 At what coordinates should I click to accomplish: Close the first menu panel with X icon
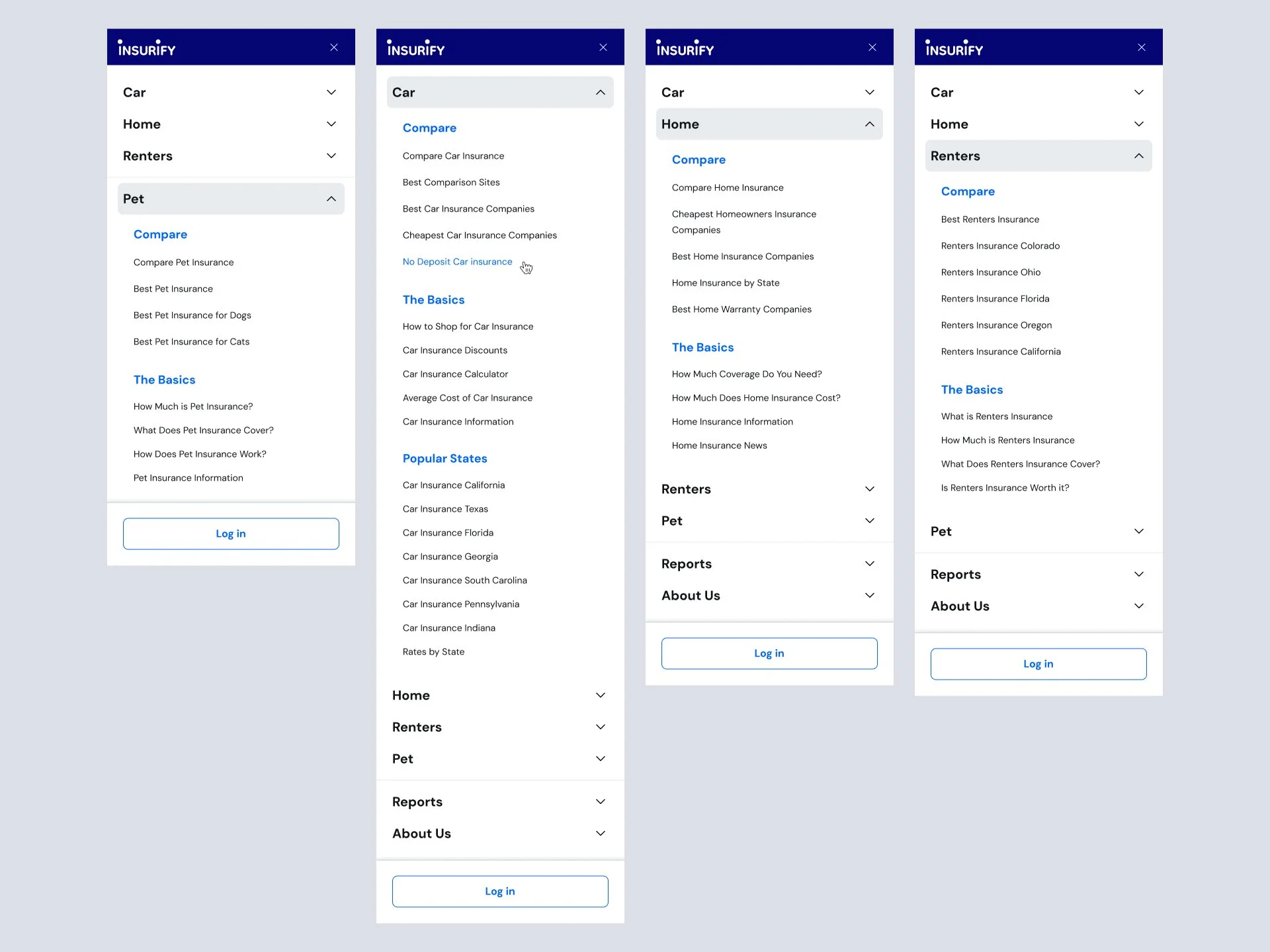pyautogui.click(x=334, y=48)
